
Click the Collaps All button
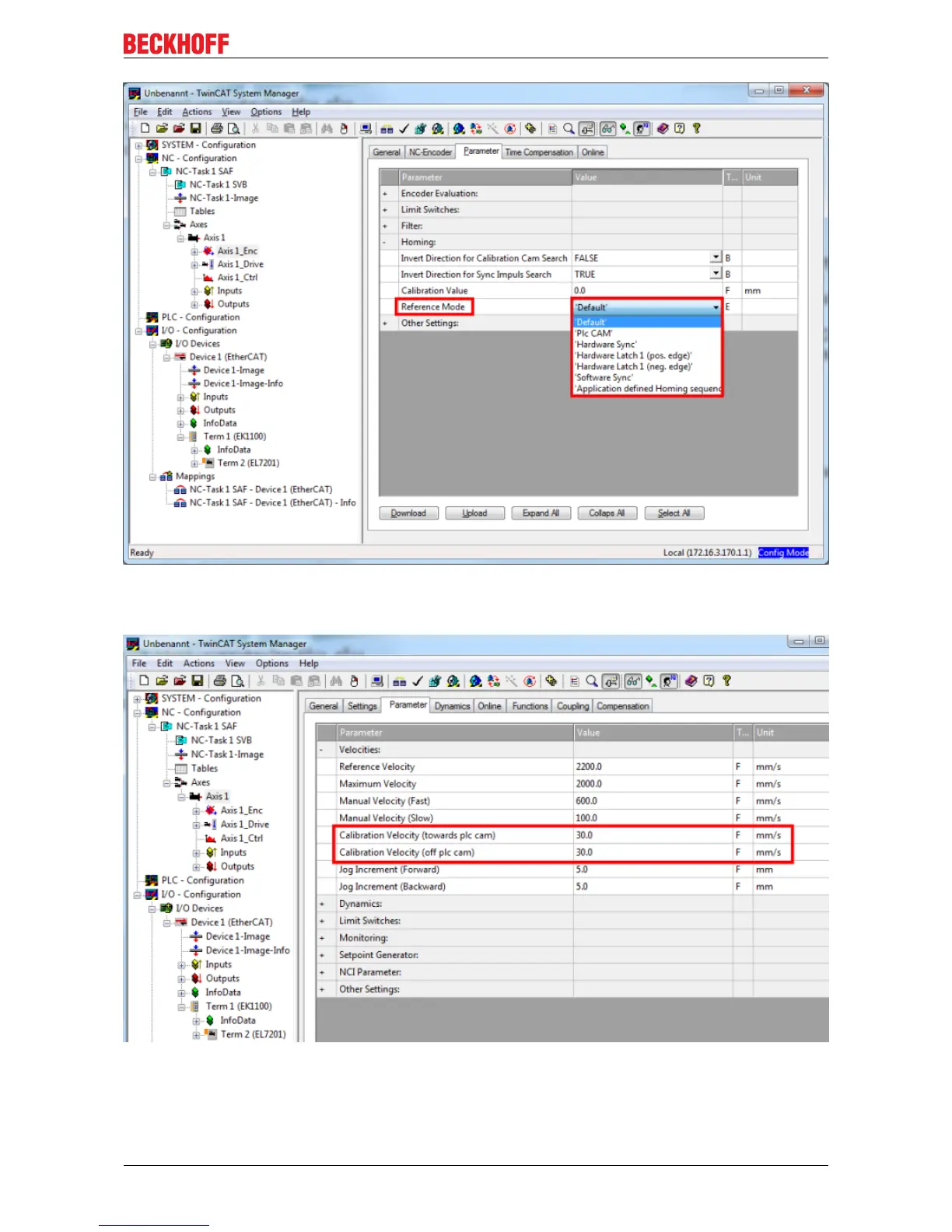607,513
